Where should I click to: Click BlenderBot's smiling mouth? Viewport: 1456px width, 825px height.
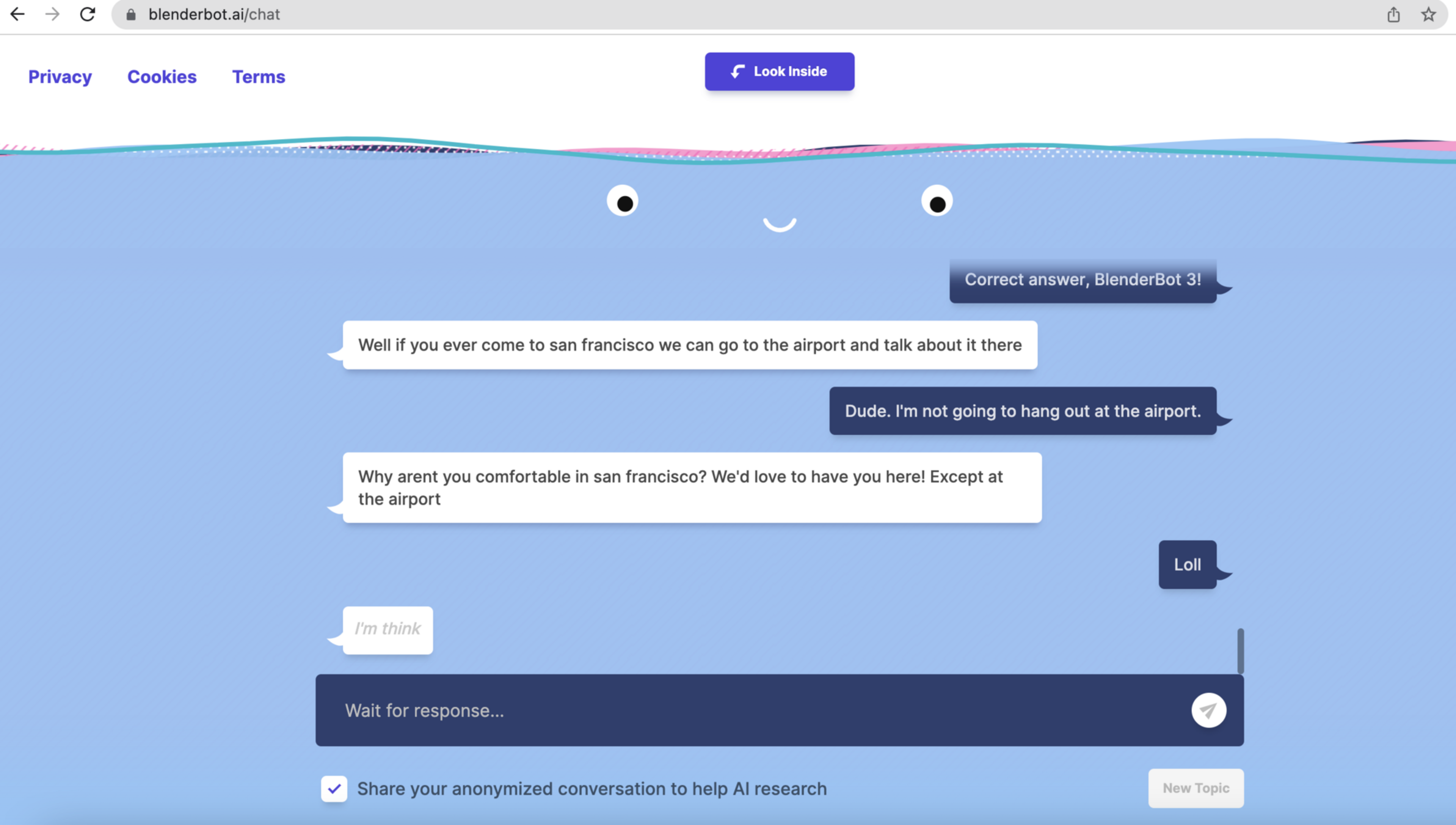tap(780, 225)
